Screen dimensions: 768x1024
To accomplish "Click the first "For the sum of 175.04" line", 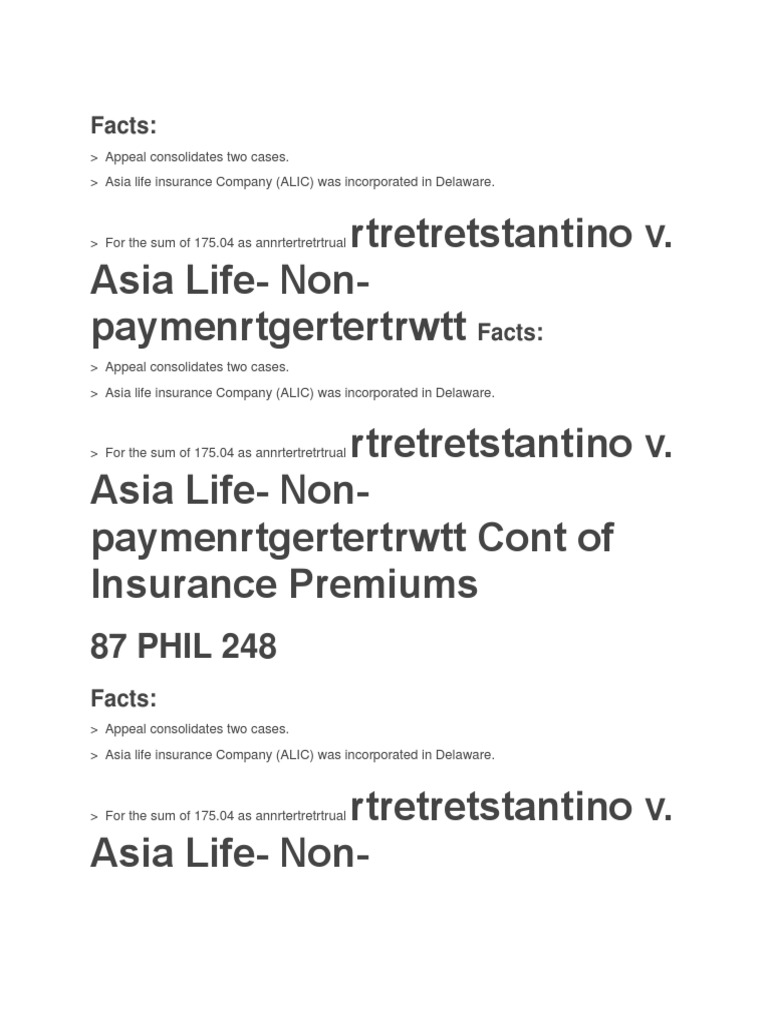I will 225,243.
